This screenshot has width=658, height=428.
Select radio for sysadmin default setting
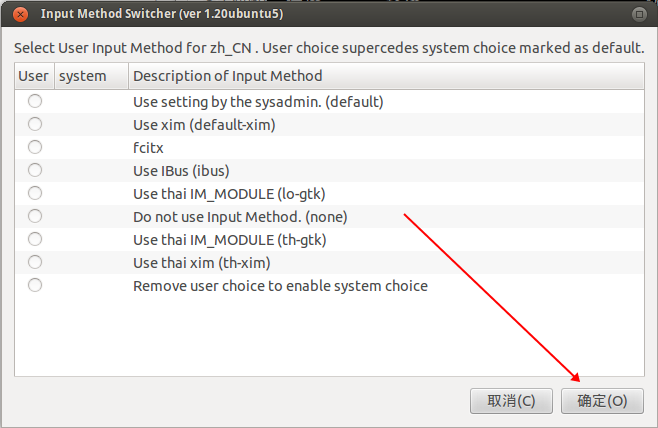35,101
